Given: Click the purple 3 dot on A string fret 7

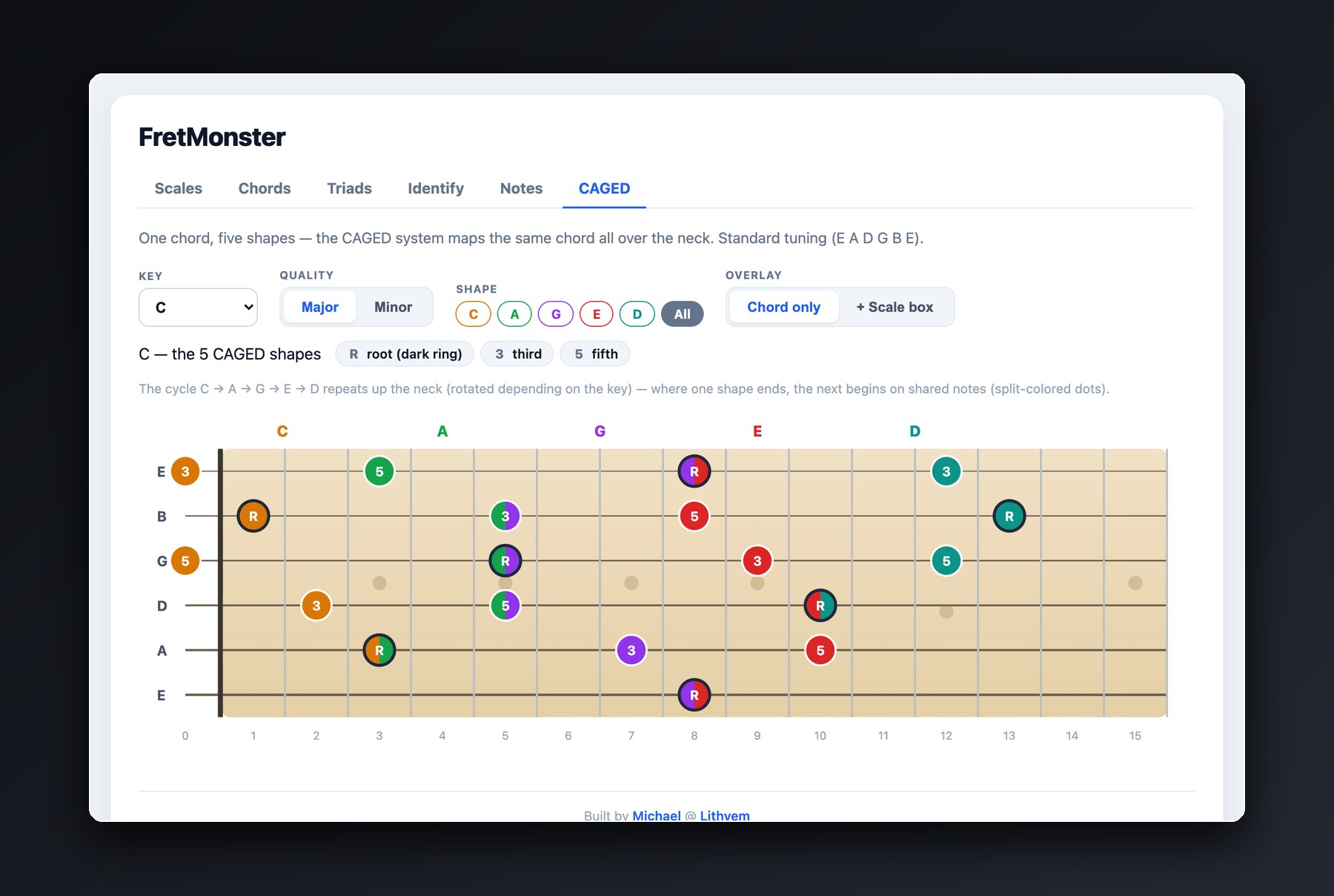Looking at the screenshot, I should [x=631, y=651].
